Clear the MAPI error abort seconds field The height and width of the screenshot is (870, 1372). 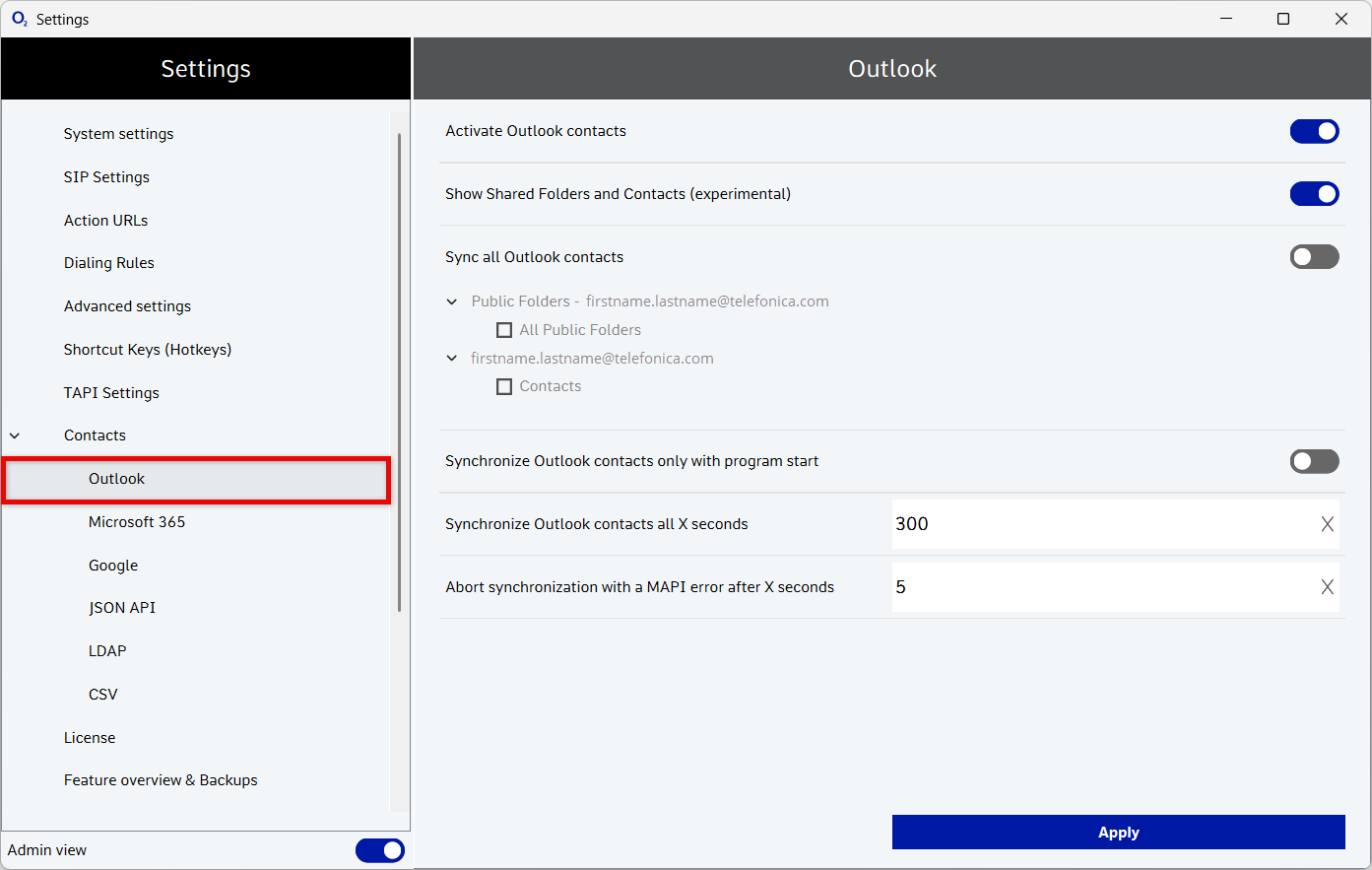[1327, 587]
